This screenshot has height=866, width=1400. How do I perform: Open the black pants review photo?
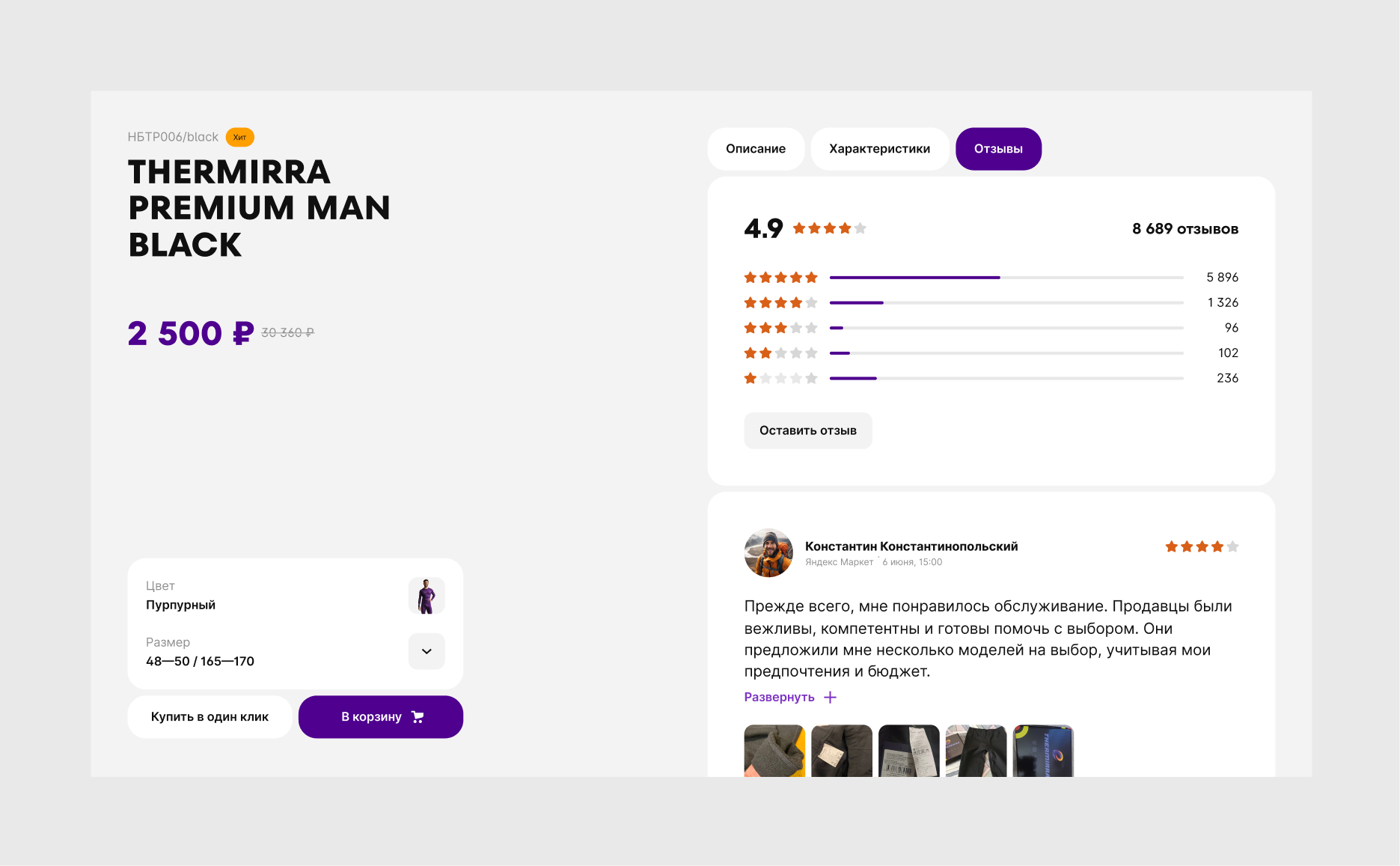(976, 751)
